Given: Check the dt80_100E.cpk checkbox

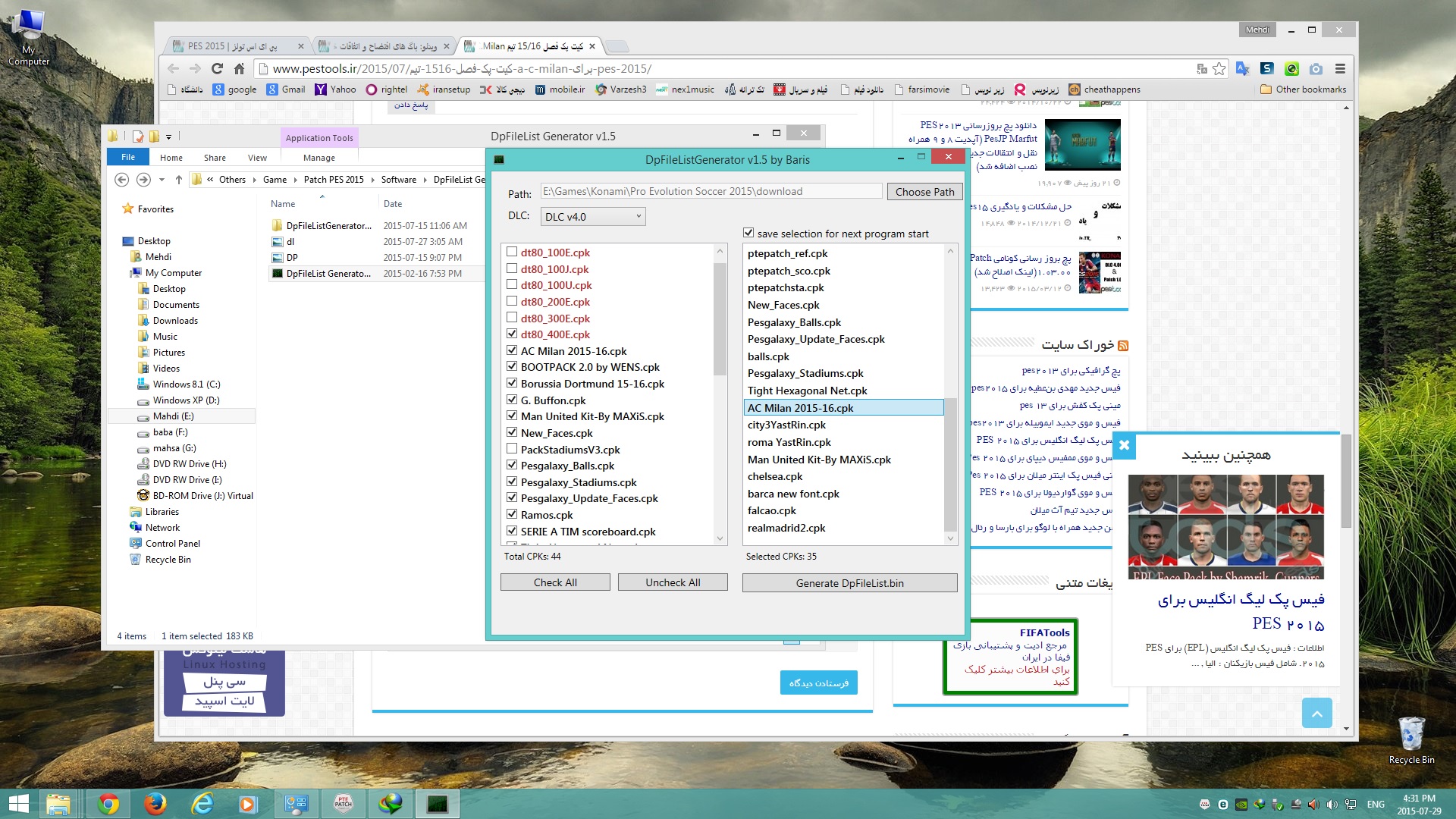Looking at the screenshot, I should (x=512, y=253).
